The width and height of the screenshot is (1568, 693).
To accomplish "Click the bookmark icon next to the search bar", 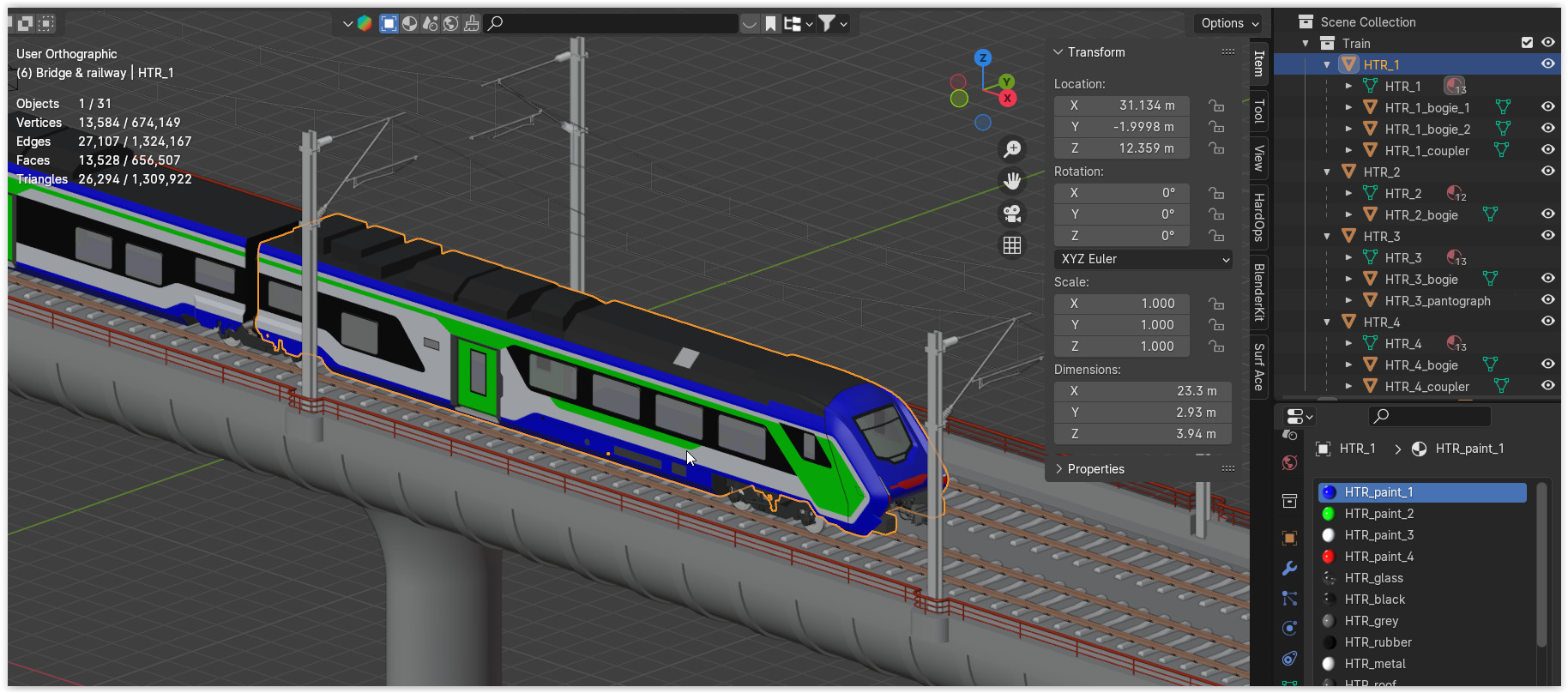I will tap(770, 23).
